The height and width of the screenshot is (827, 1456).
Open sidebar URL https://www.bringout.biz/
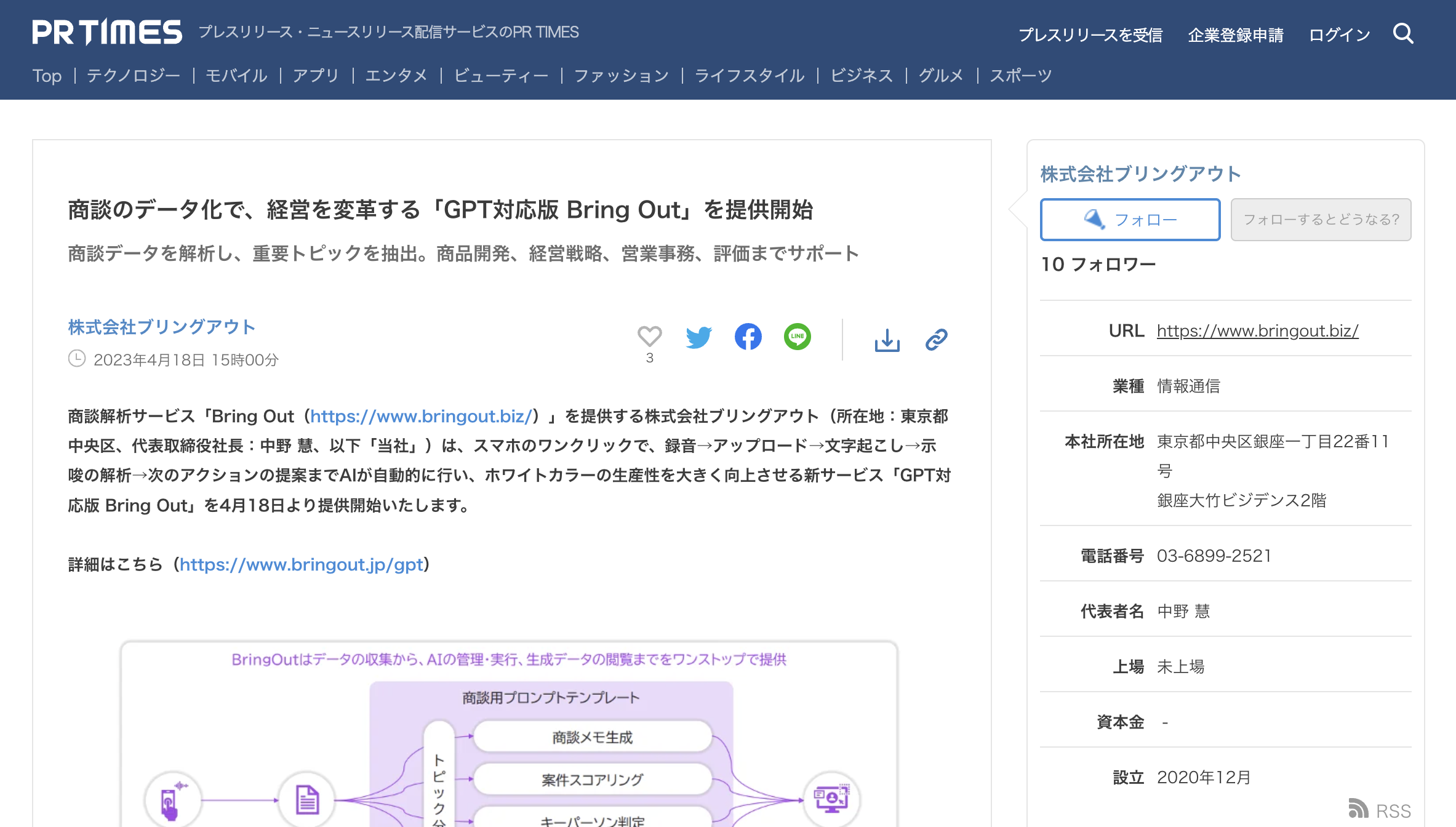pos(1257,330)
